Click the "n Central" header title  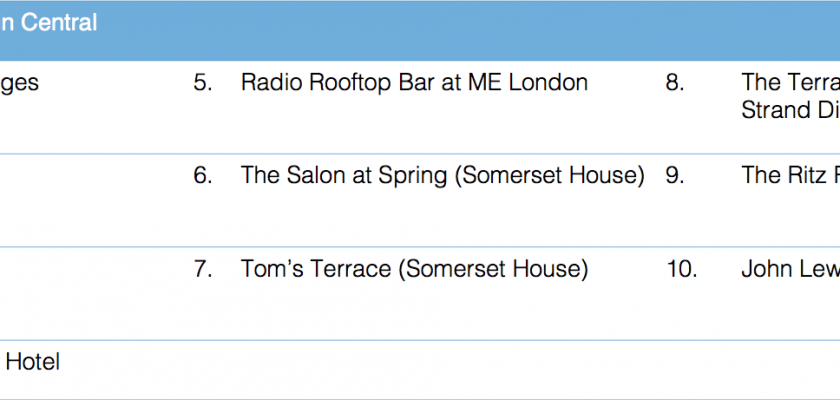48,23
